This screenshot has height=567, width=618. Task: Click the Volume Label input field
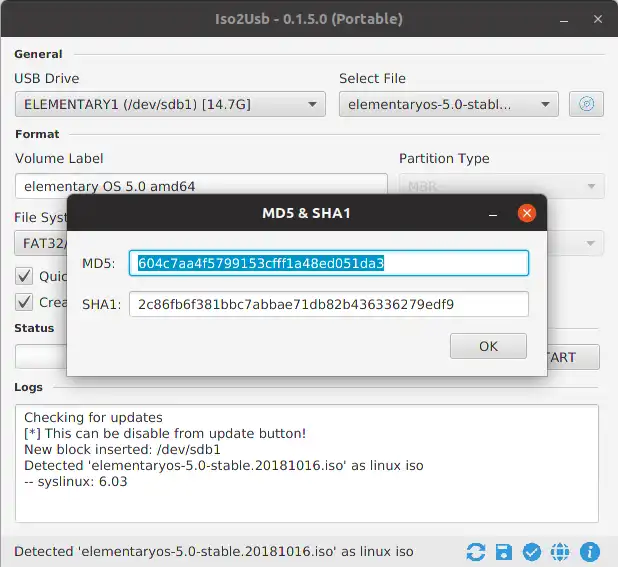click(x=201, y=186)
